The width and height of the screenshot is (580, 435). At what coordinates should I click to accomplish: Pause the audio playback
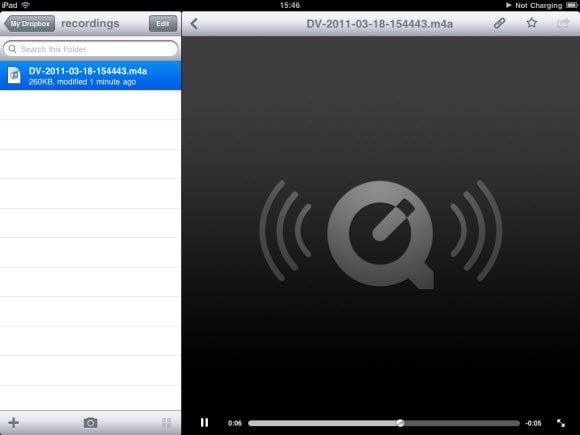(x=204, y=422)
